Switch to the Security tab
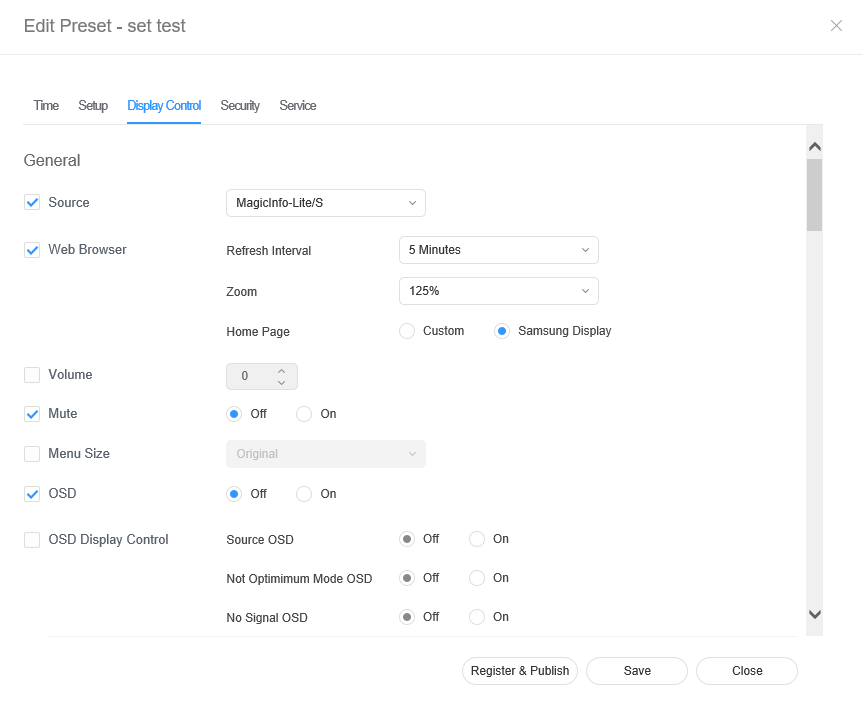 [240, 106]
